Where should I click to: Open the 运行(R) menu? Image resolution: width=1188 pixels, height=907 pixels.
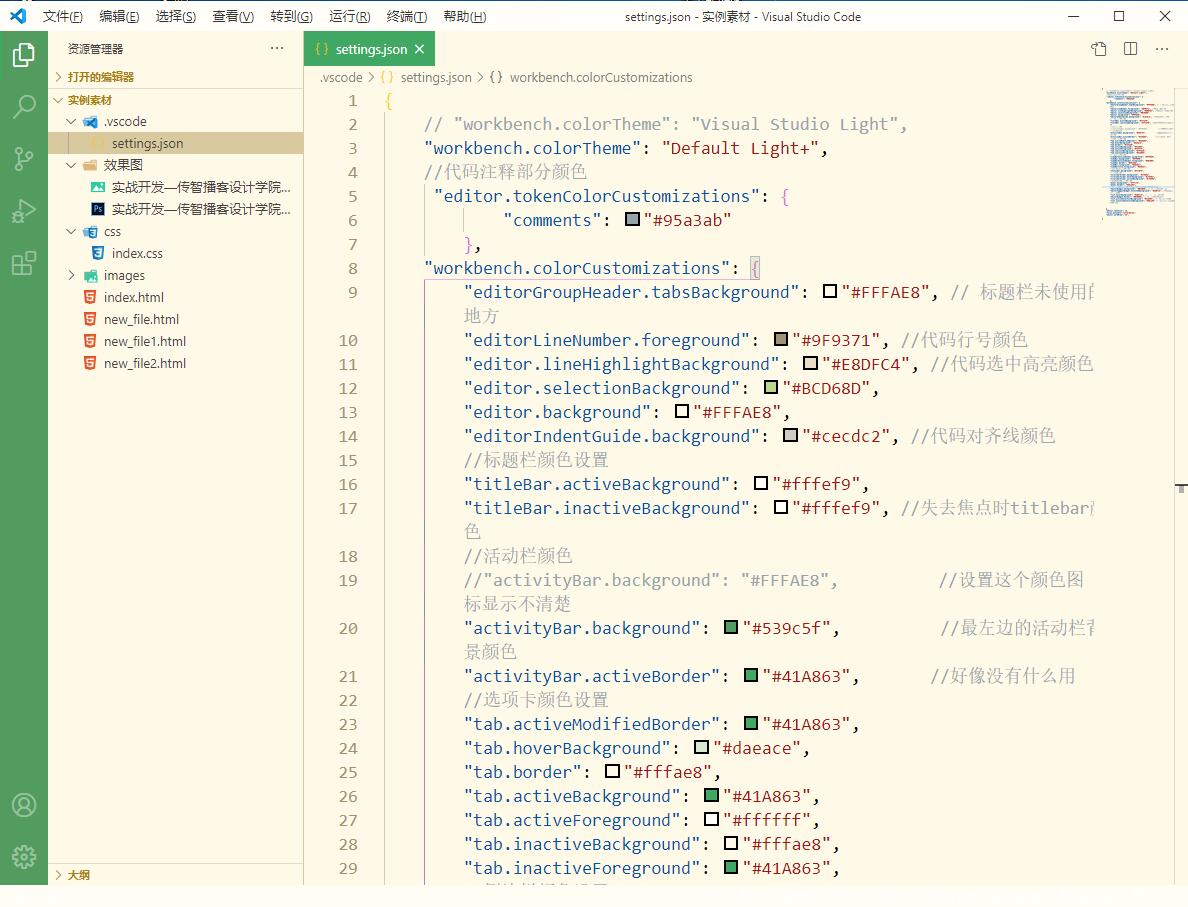[349, 16]
